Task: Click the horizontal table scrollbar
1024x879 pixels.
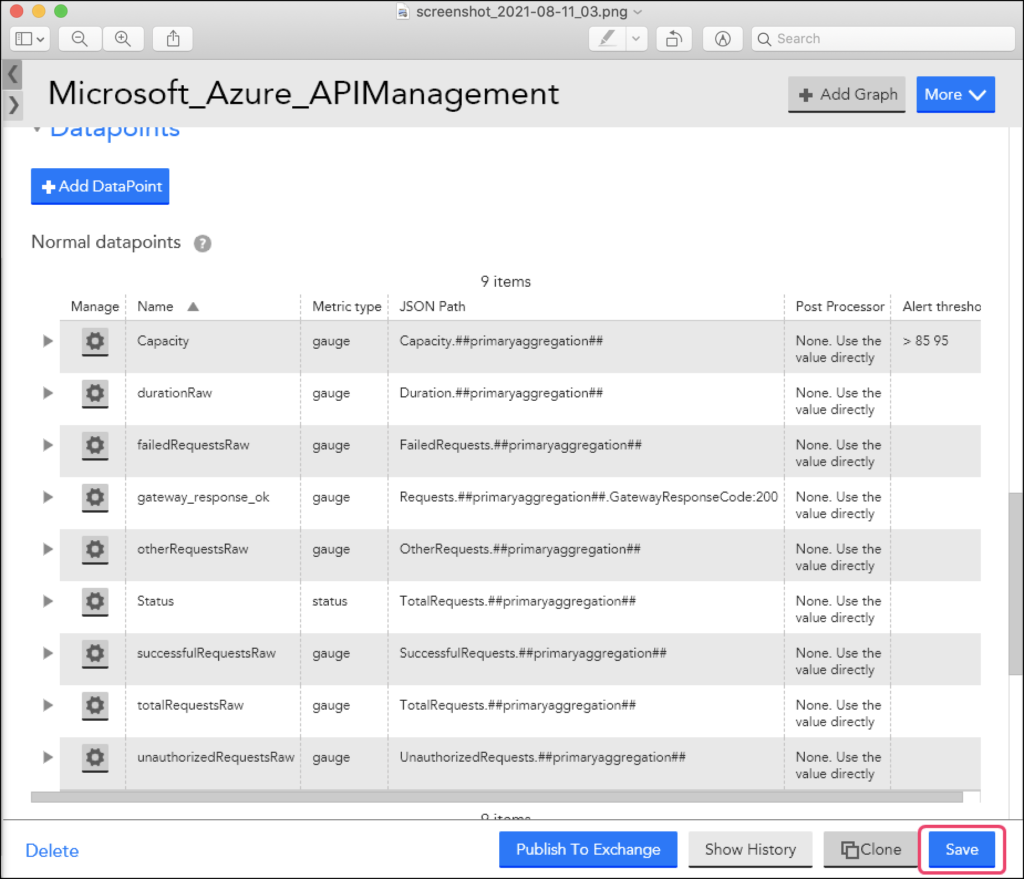Action: [496, 797]
